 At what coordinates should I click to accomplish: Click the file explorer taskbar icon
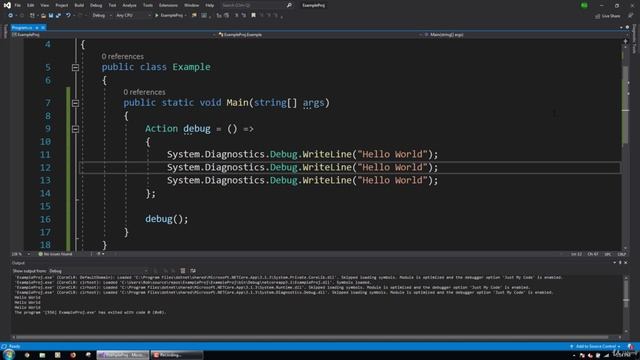point(42,355)
